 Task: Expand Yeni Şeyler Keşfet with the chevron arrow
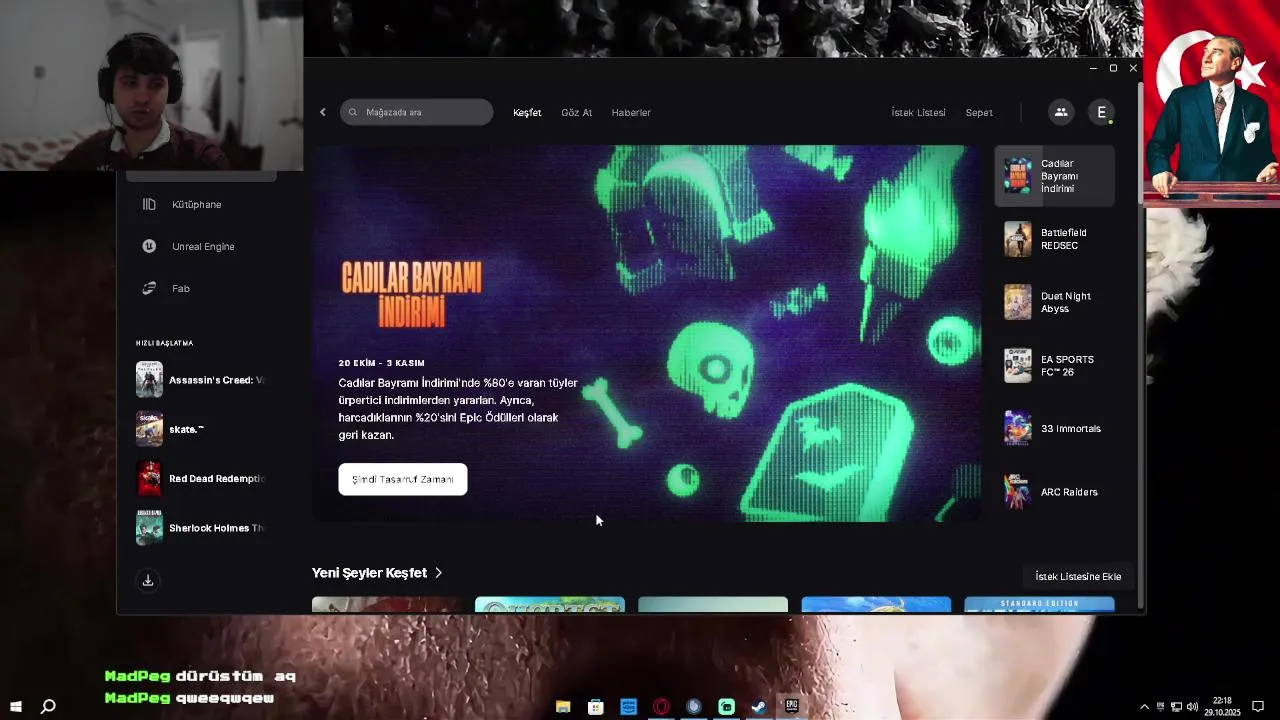[x=438, y=573]
